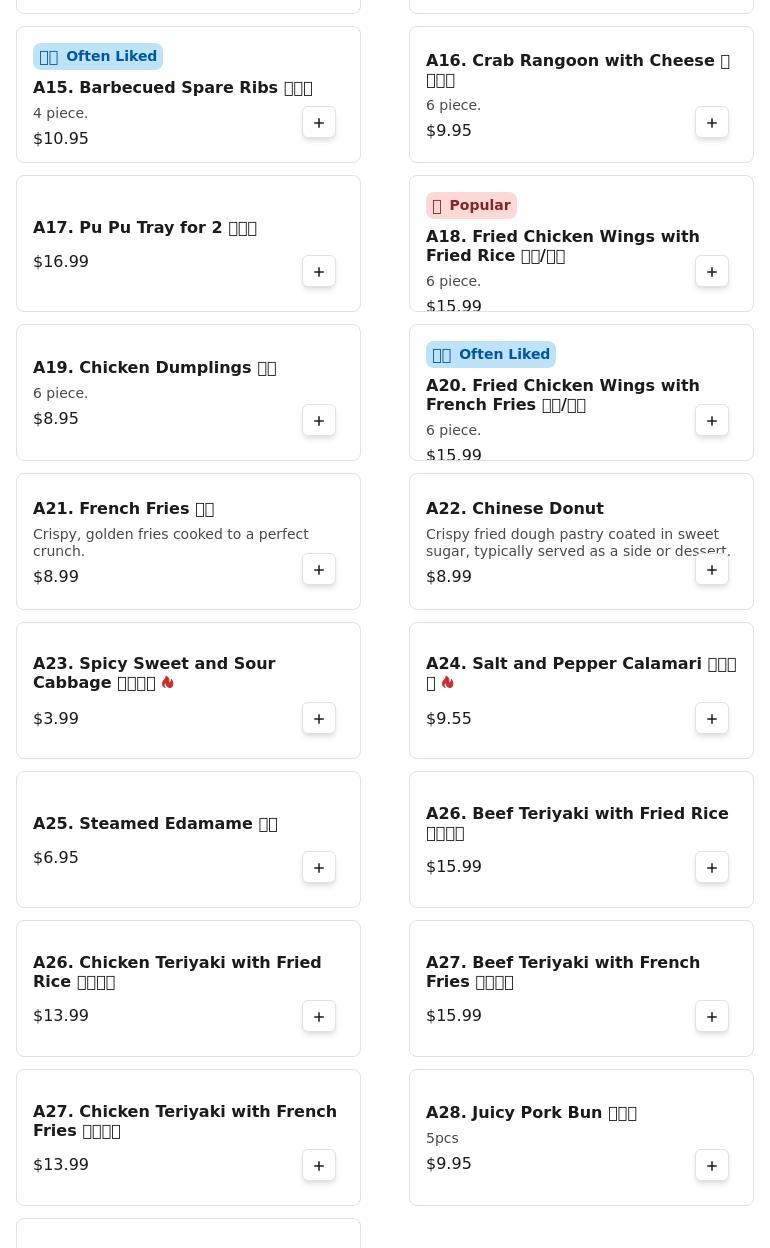
Task: Add A16 Crab Rangoon with Cheese
Action: tap(712, 123)
